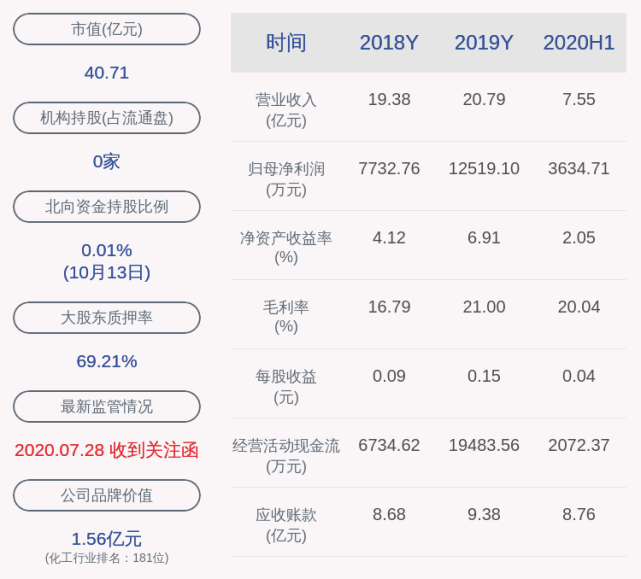Select receivables value 8.68
This screenshot has width=641, height=579.
pos(389,514)
